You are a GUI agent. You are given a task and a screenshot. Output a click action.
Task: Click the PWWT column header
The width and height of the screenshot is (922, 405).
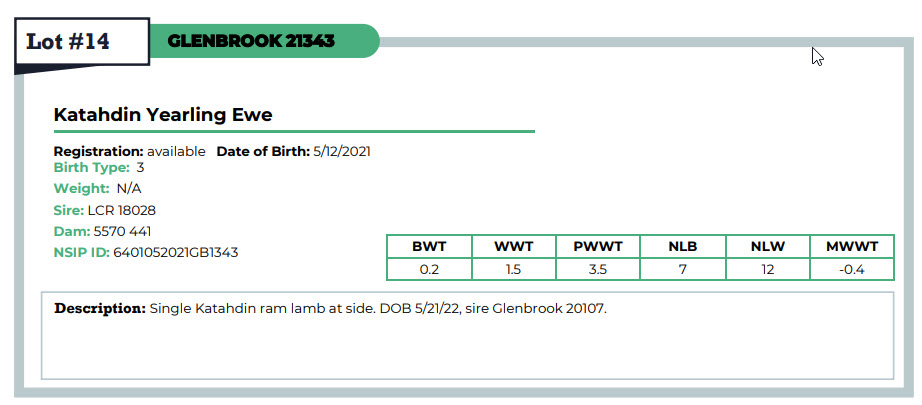pos(598,247)
